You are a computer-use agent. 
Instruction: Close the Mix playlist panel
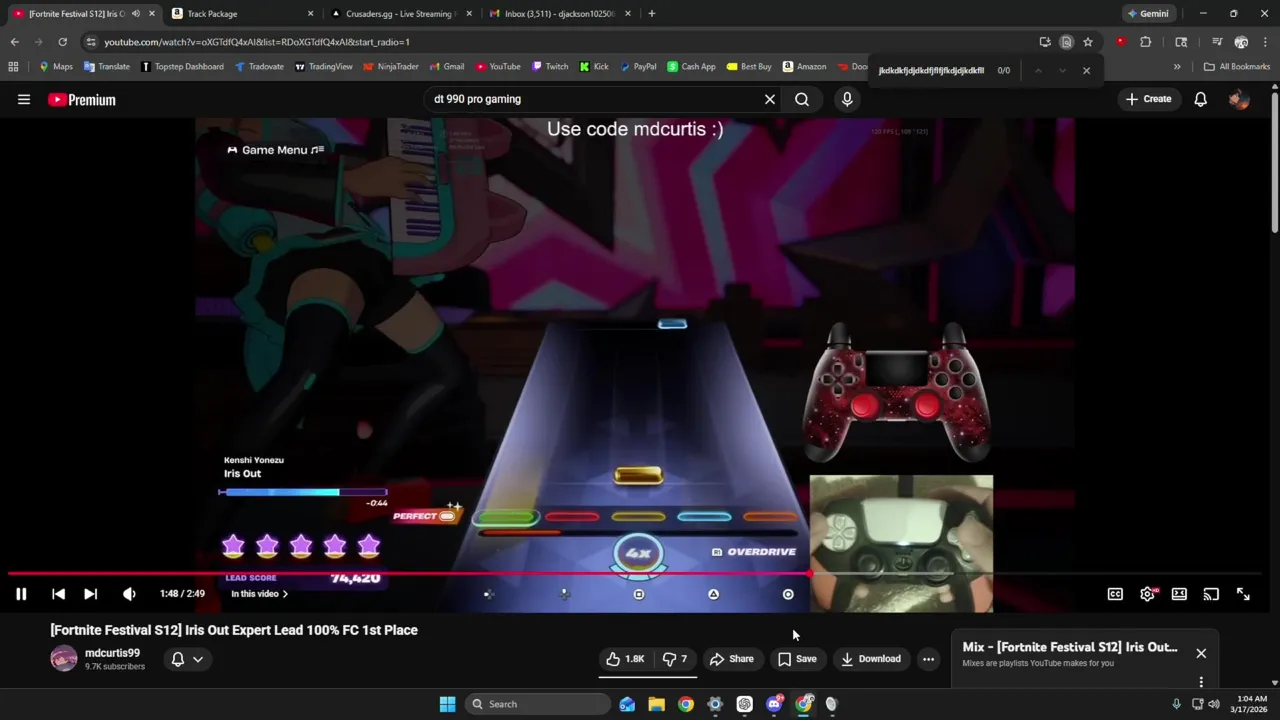(x=1201, y=653)
